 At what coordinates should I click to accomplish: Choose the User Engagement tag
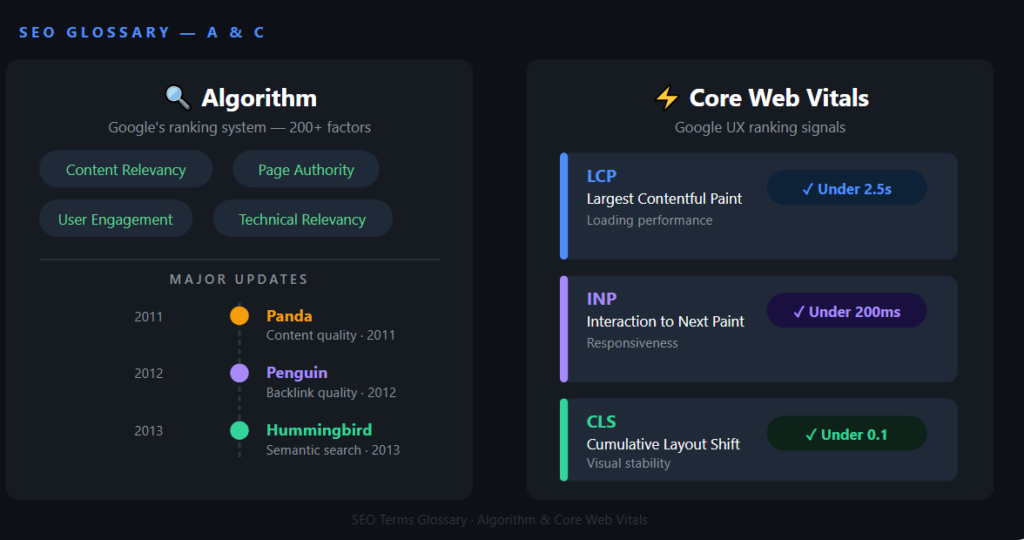[x=116, y=219]
